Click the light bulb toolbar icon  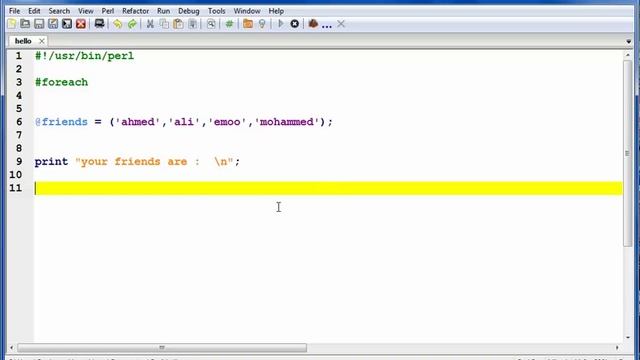(262, 24)
